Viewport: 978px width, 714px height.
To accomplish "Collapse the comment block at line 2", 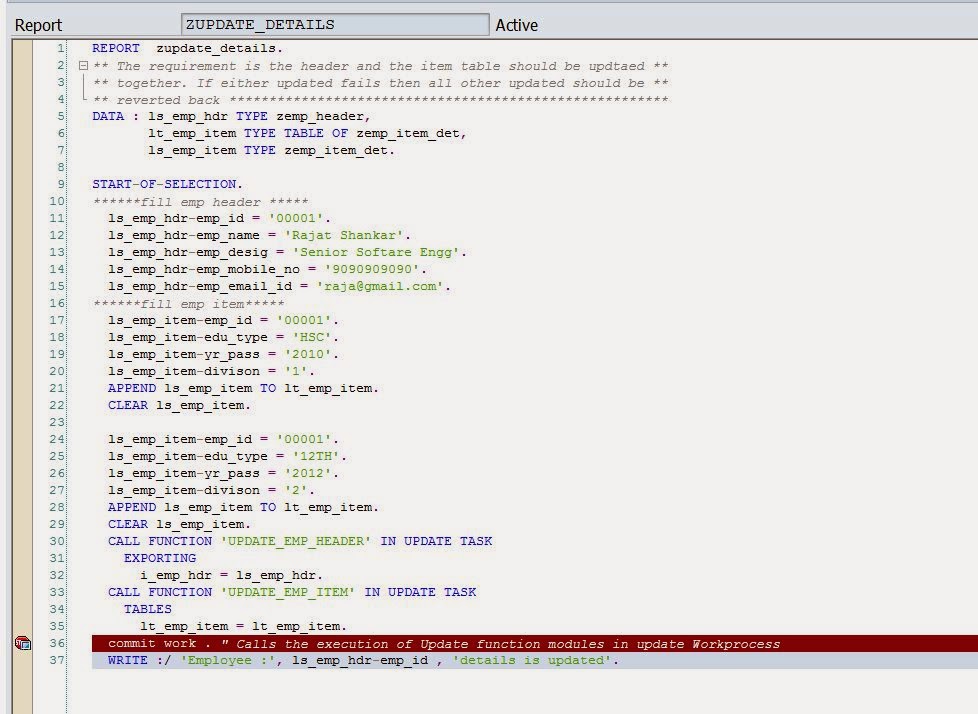I will pyautogui.click(x=84, y=66).
